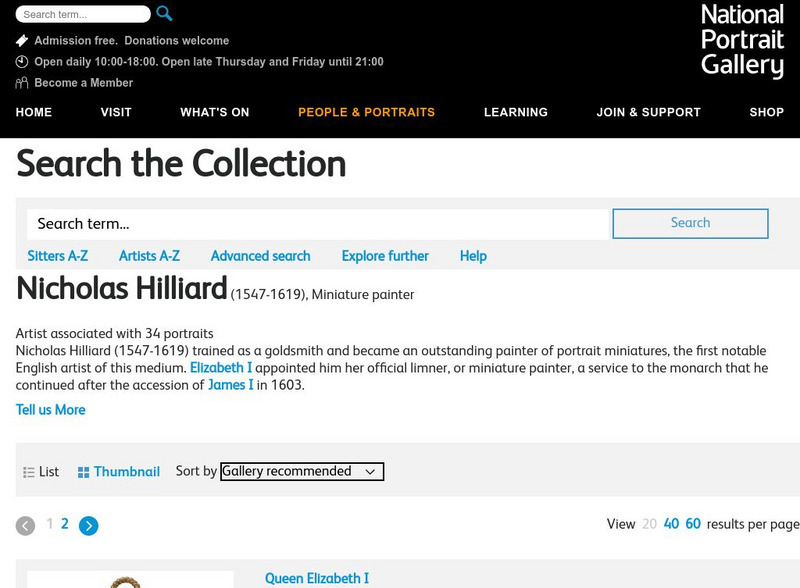Click the Search the Collection heading
Image resolution: width=800 pixels, height=588 pixels.
tap(181, 164)
